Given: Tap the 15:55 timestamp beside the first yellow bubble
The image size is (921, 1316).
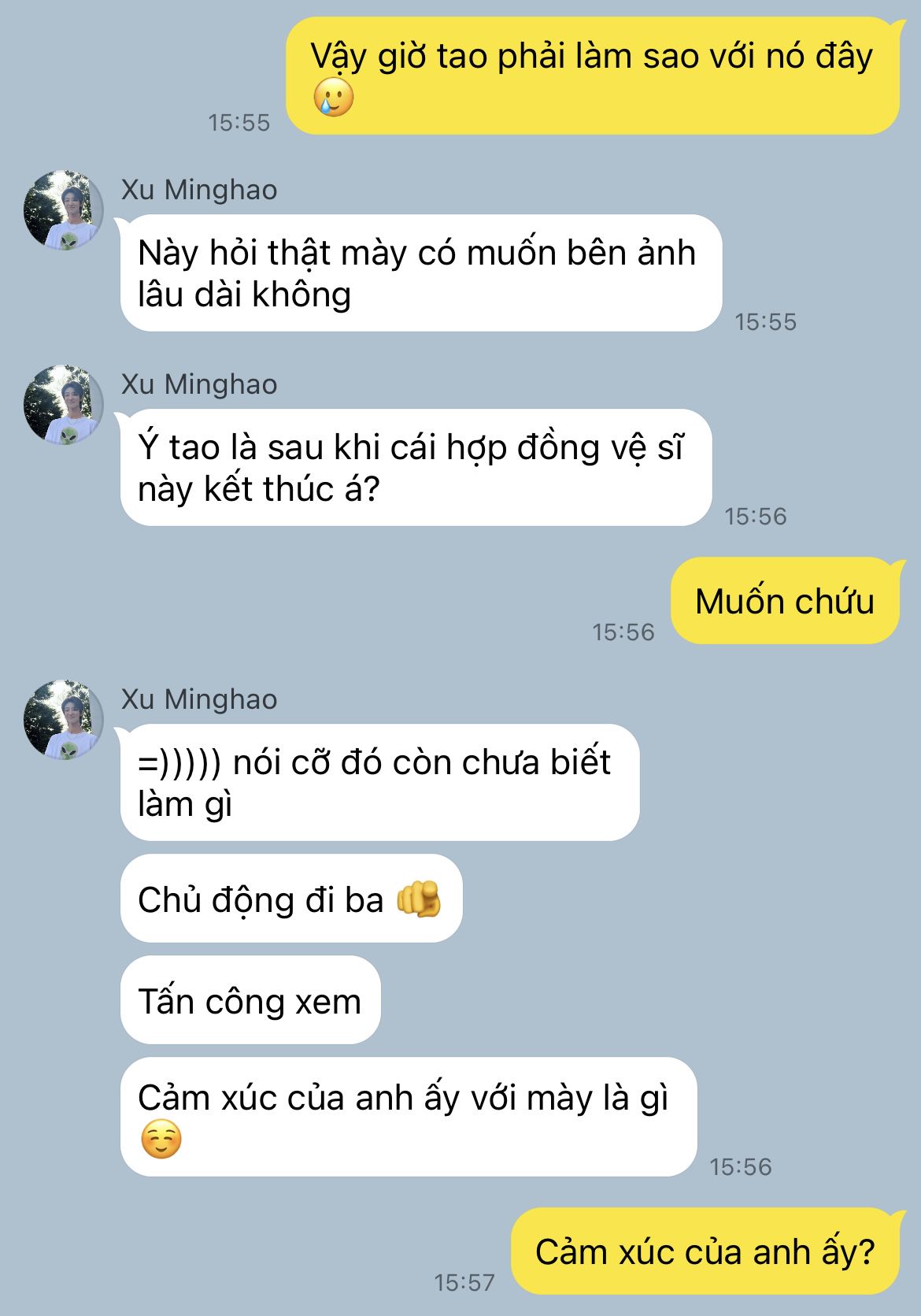Looking at the screenshot, I should [x=239, y=122].
